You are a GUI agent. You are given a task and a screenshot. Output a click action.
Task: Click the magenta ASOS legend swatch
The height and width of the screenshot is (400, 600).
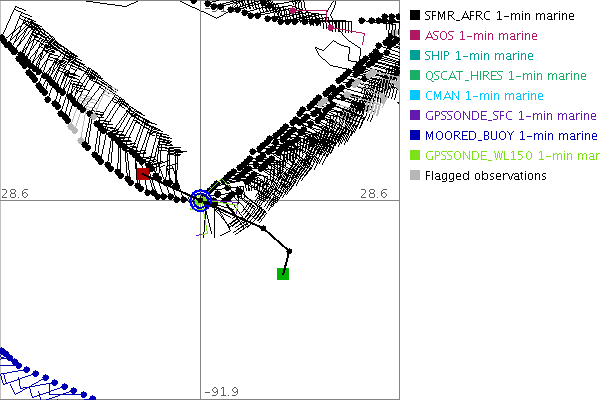415,36
